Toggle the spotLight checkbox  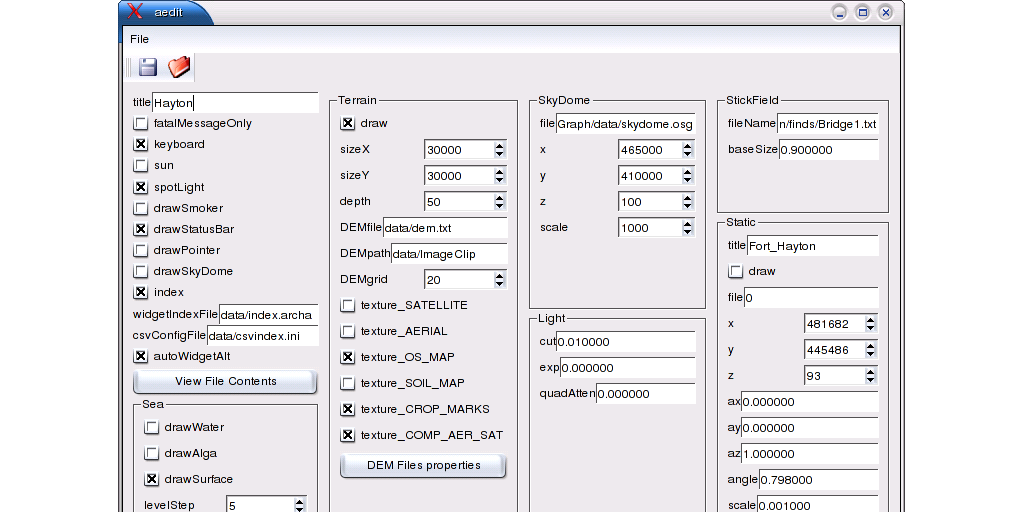coord(141,187)
